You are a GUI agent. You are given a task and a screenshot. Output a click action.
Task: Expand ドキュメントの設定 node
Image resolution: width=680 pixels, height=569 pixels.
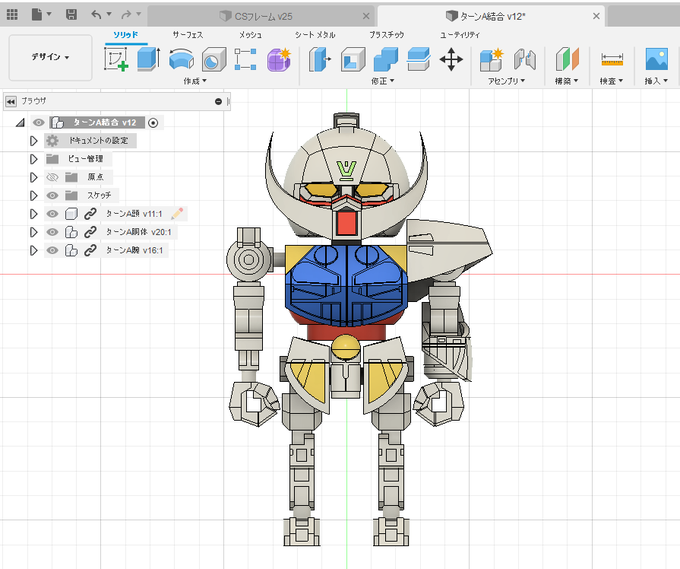click(x=33, y=141)
